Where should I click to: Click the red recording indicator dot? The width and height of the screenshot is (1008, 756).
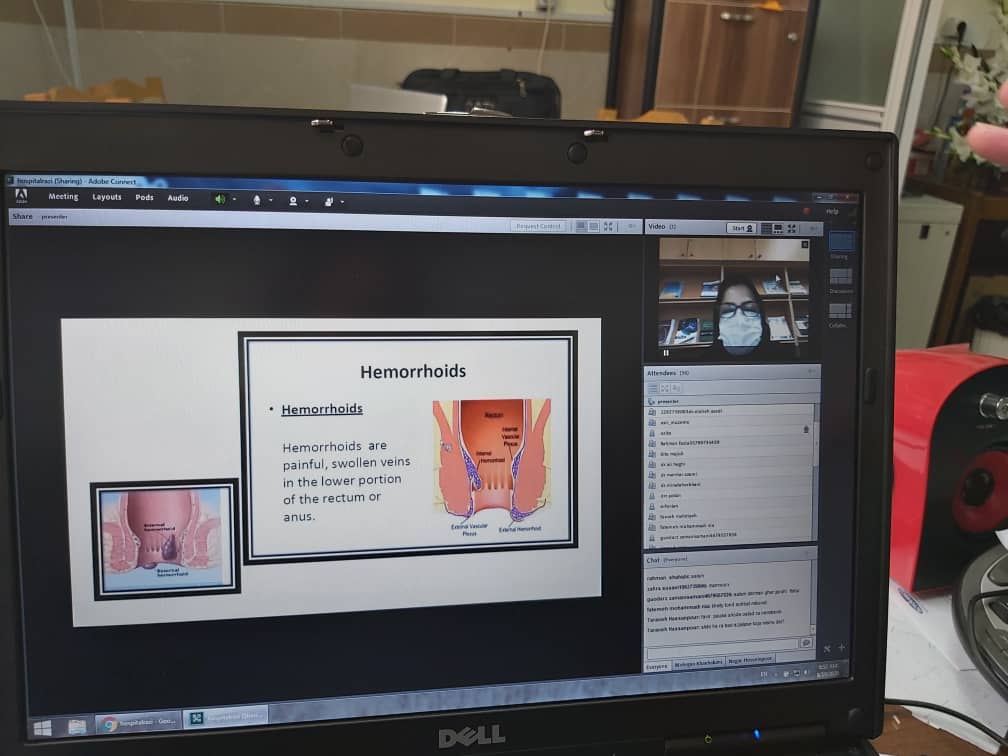coord(806,211)
